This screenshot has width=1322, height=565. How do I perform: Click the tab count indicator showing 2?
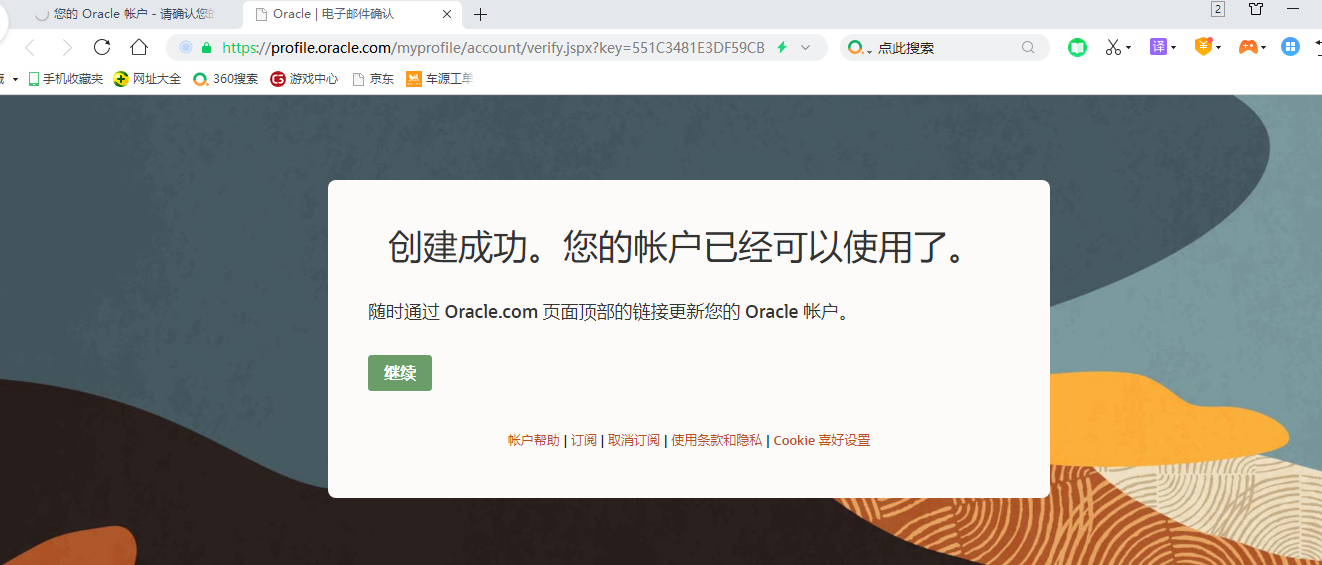click(1217, 9)
